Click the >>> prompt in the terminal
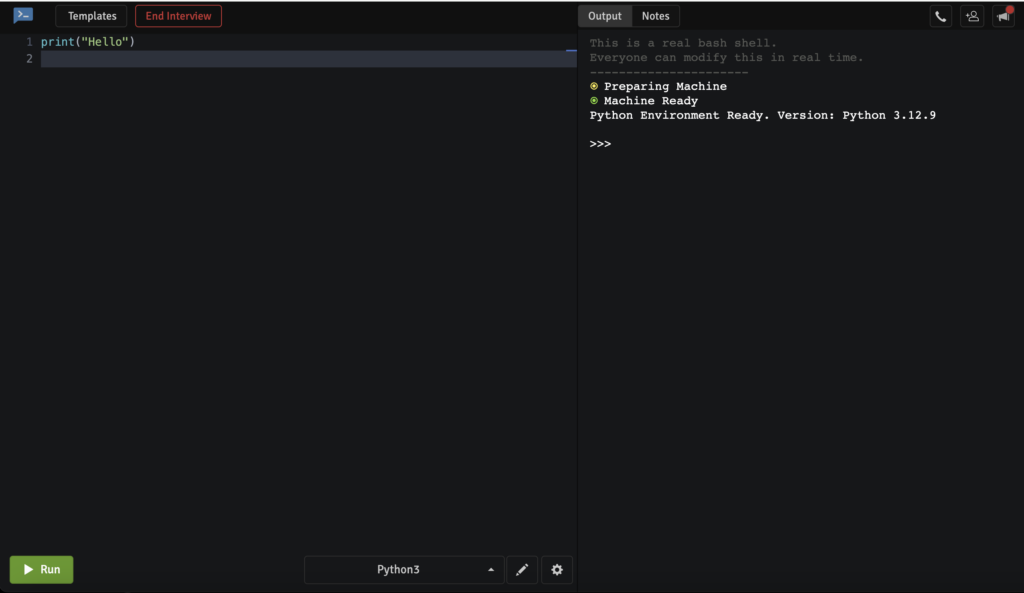 coord(600,143)
